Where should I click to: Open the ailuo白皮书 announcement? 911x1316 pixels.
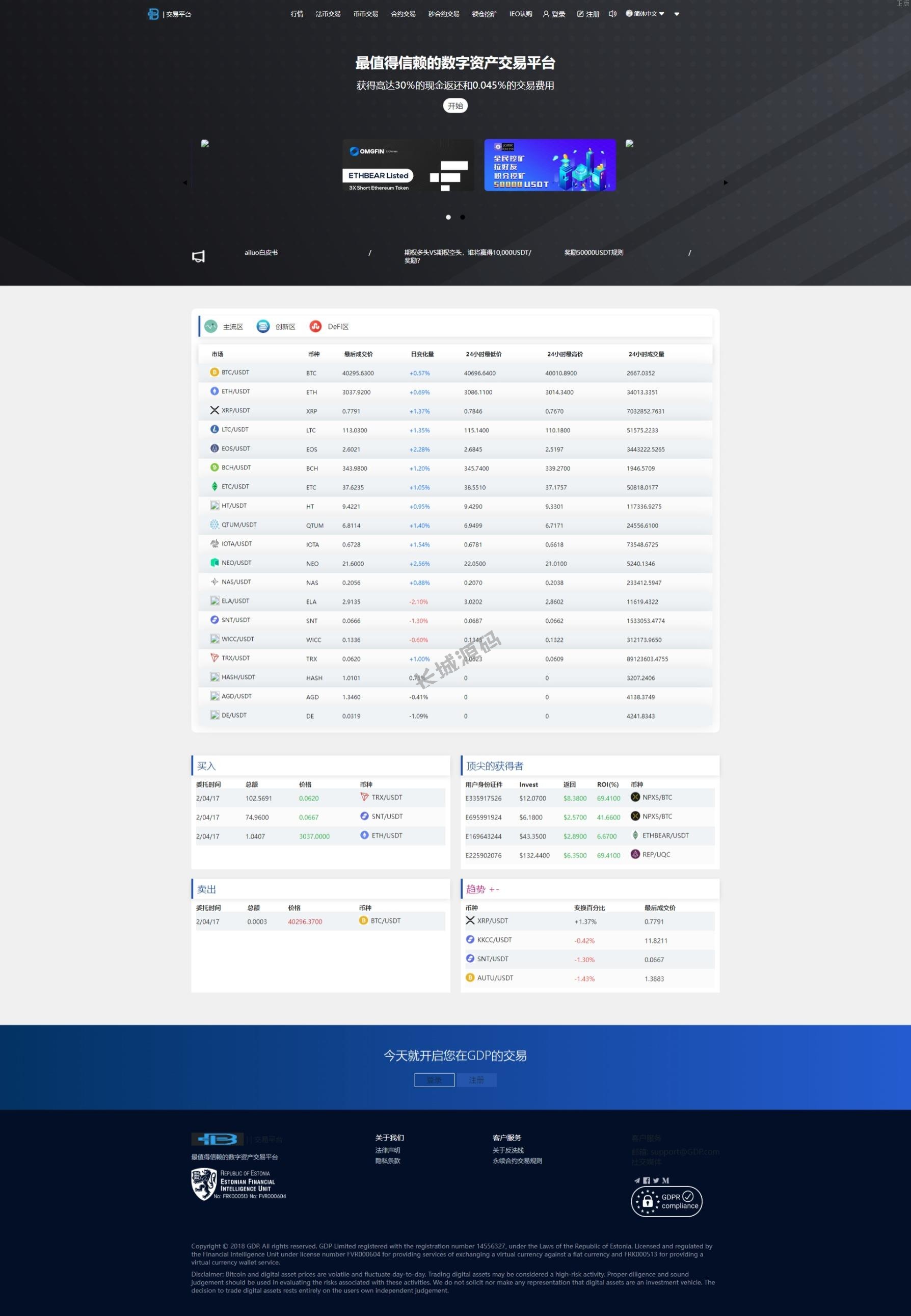(x=261, y=252)
